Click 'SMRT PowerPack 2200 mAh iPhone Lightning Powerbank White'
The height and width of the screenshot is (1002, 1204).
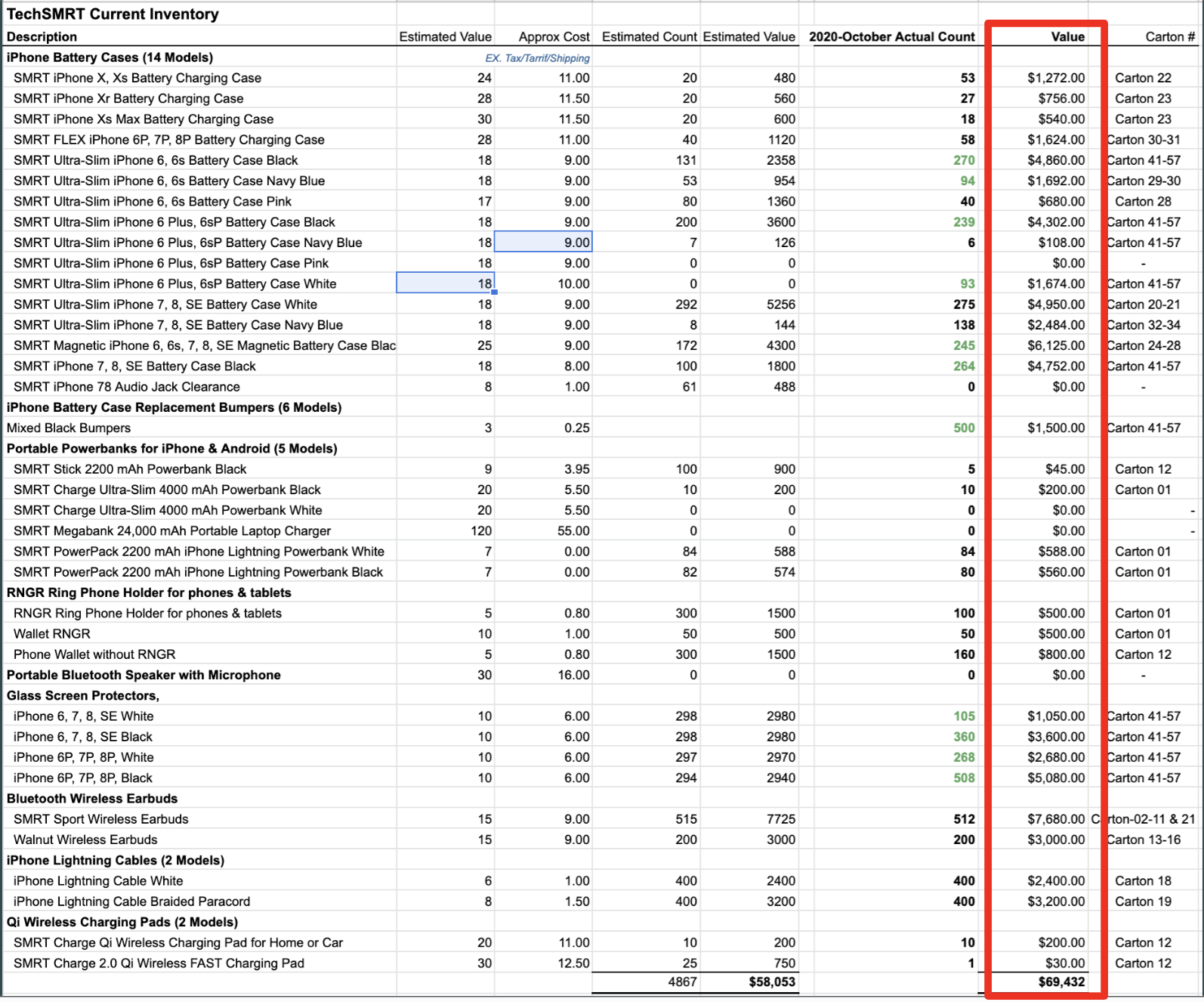tap(199, 552)
